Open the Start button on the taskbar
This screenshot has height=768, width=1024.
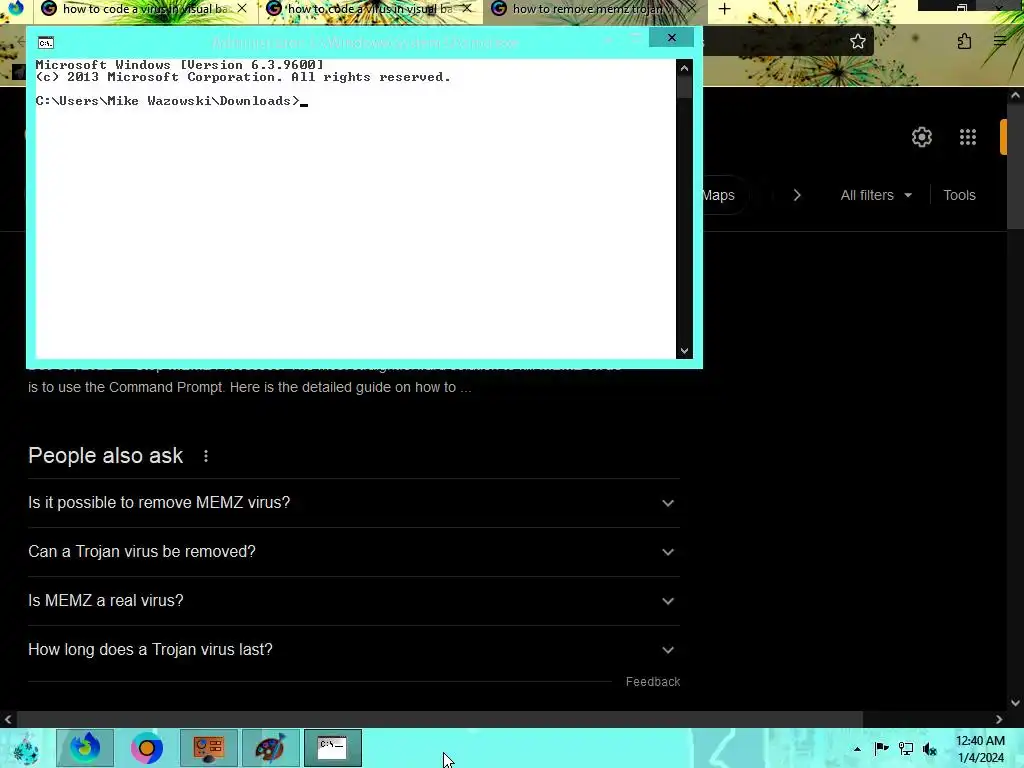click(x=25, y=748)
